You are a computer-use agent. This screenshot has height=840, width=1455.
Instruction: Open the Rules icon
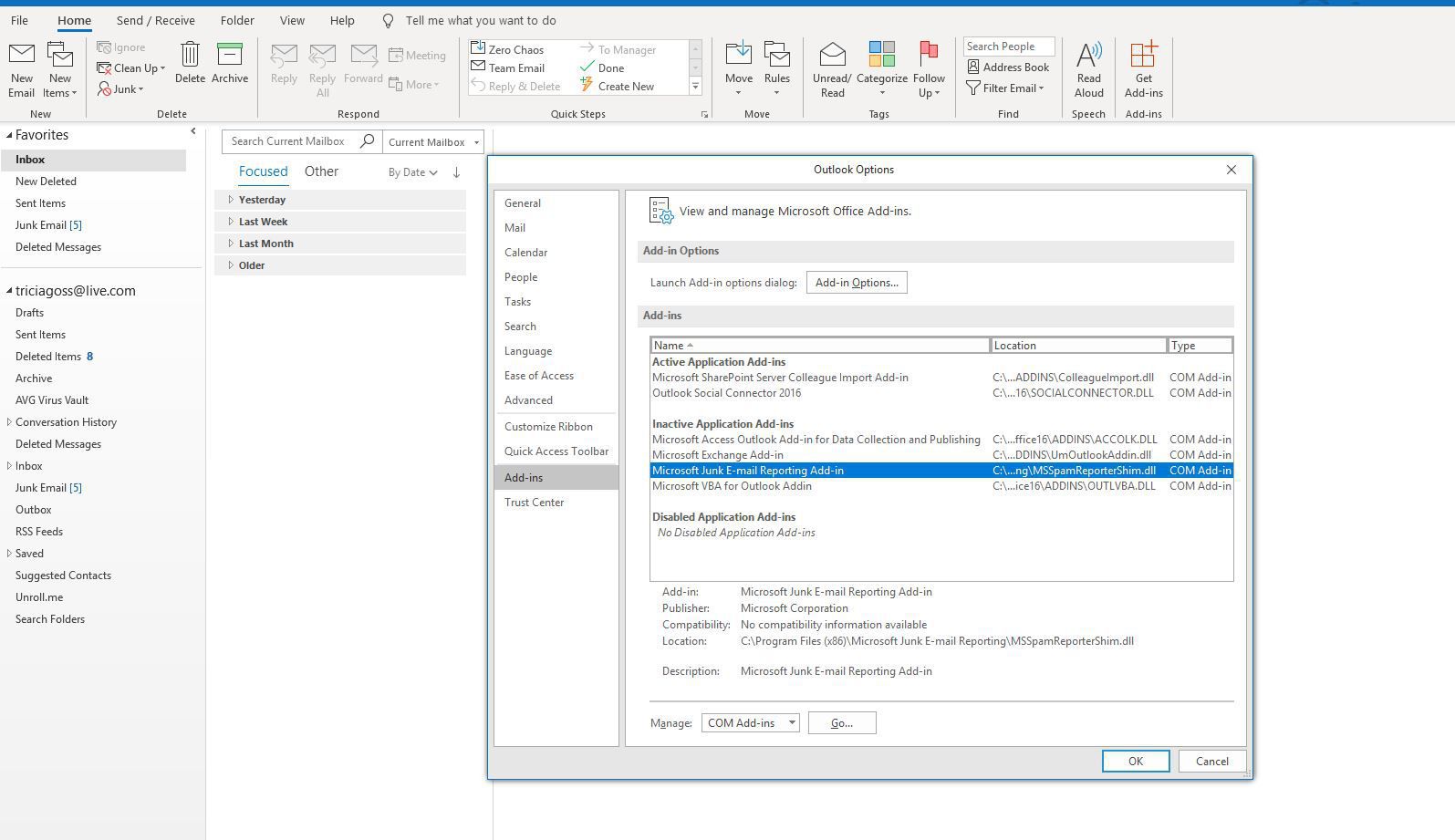pos(777,55)
